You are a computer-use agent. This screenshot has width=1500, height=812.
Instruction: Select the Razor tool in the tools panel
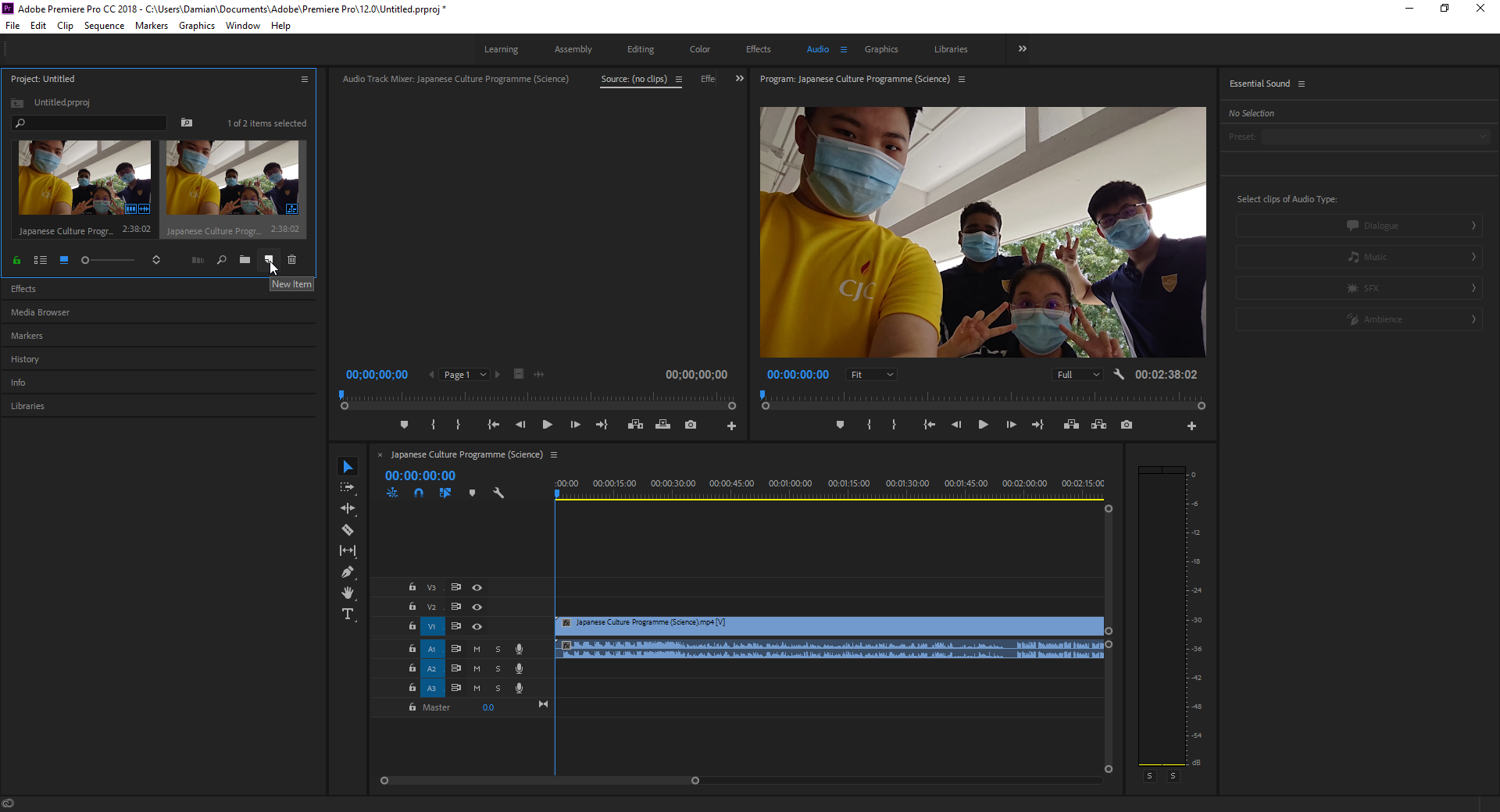tap(348, 530)
